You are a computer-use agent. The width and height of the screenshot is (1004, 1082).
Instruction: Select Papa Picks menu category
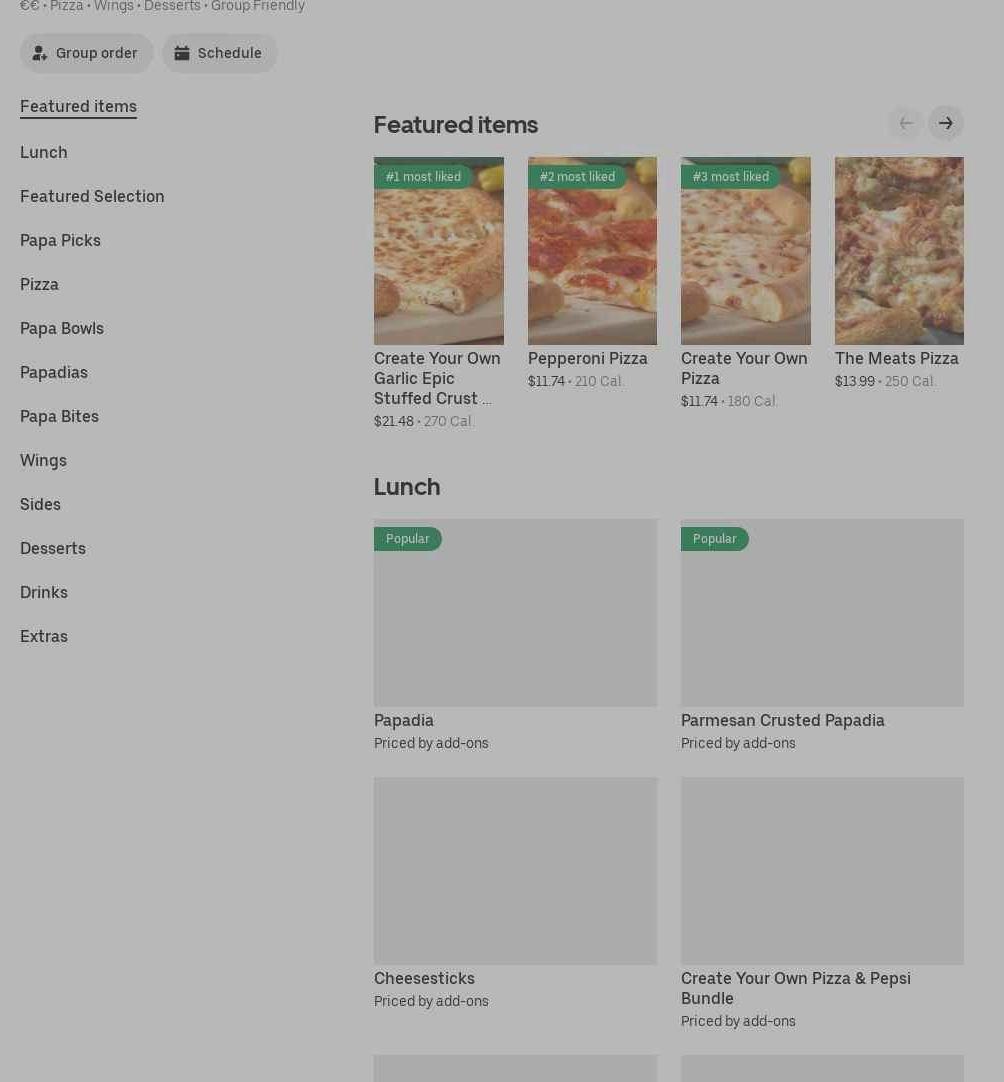[60, 240]
